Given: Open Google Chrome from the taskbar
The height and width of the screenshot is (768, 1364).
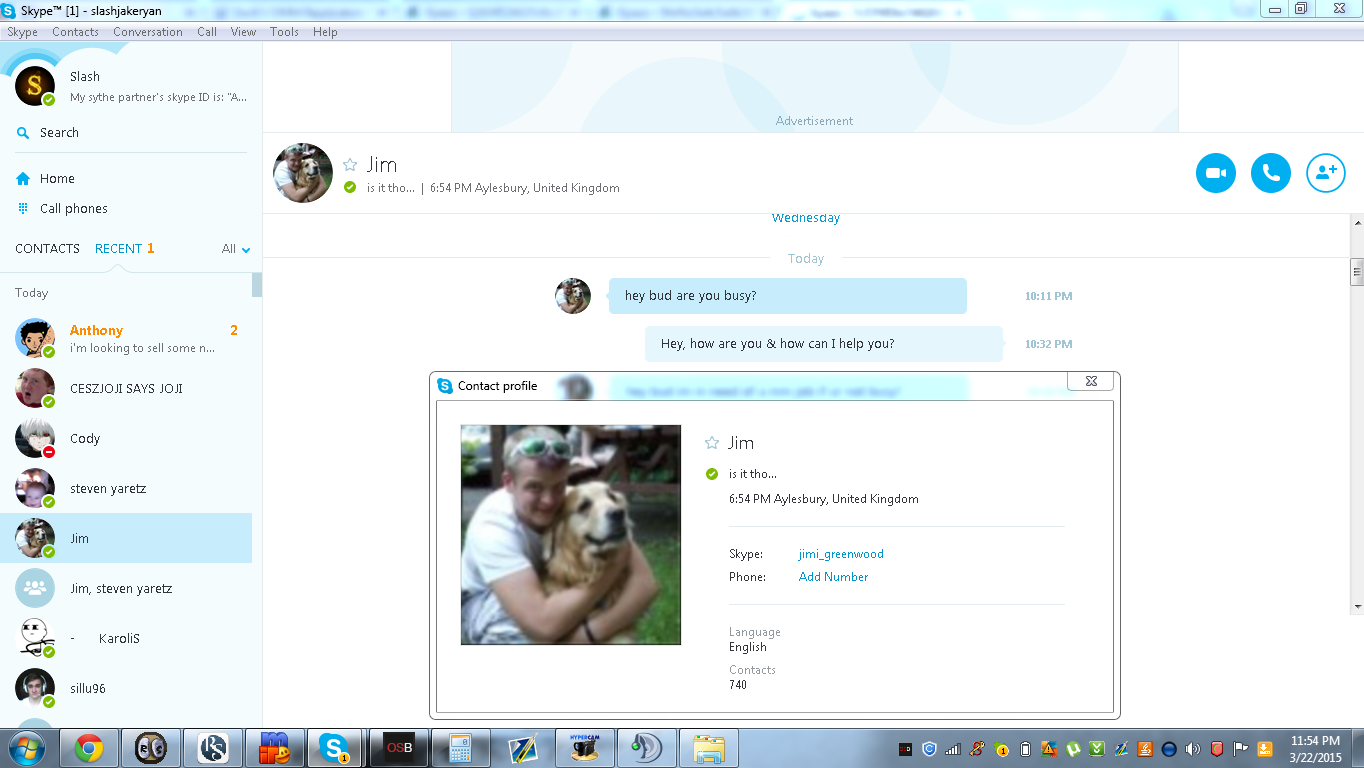Looking at the screenshot, I should pos(89,748).
